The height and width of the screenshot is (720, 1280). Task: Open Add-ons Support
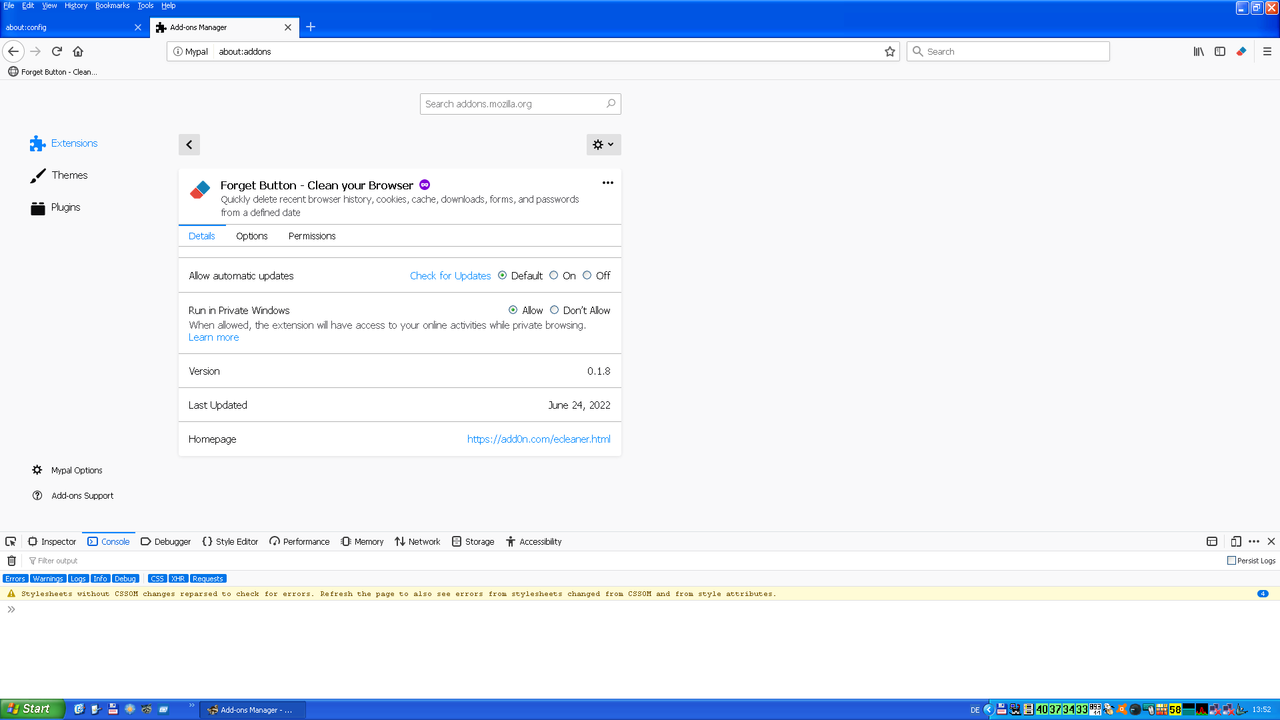(72, 496)
